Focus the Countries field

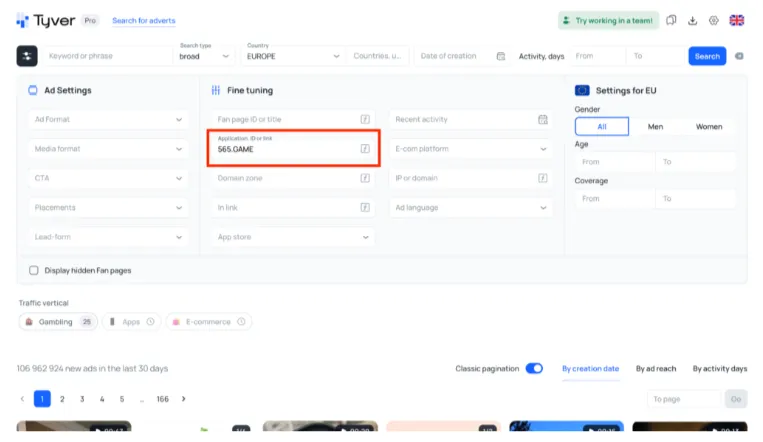coord(378,56)
